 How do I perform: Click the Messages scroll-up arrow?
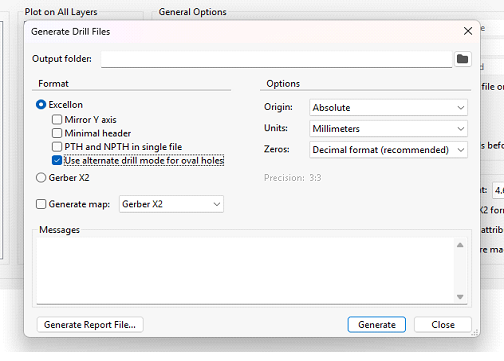tap(460, 245)
